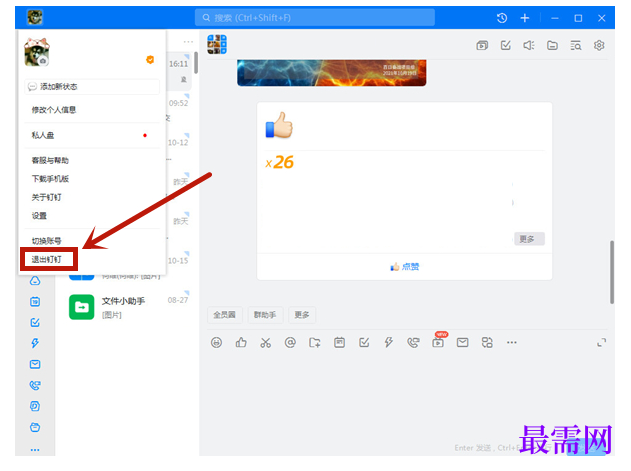Click the 点赞 like link
631x471 pixels.
[404, 266]
